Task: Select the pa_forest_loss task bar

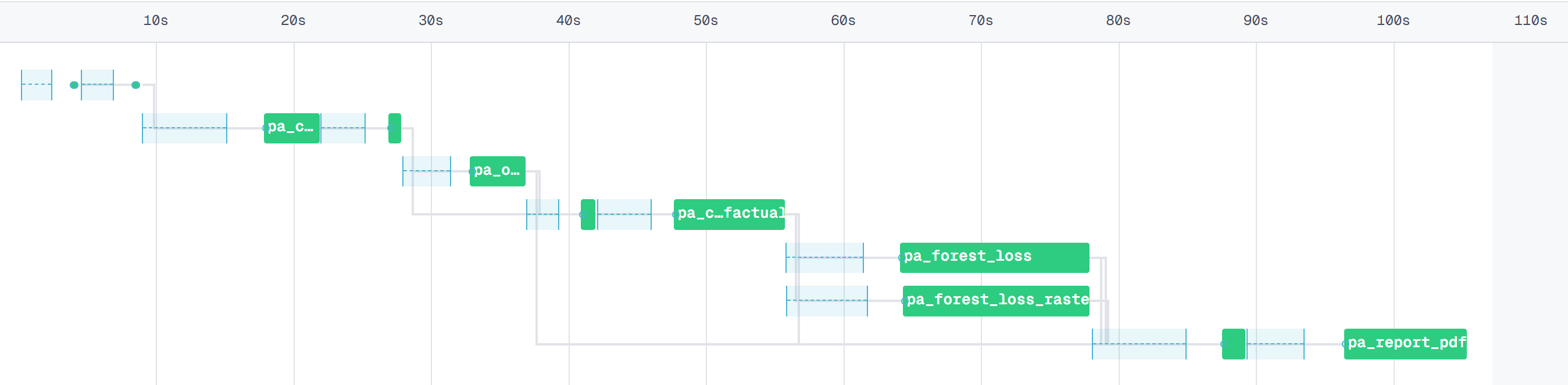Action: coord(995,257)
